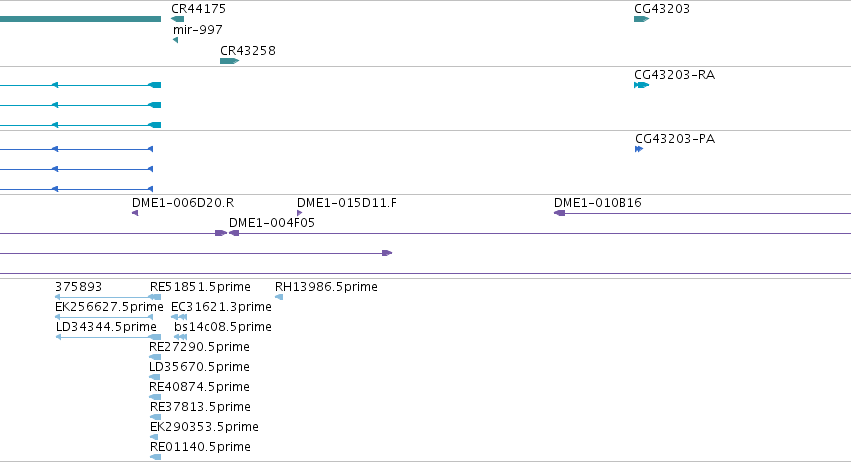Select the CG43203-PA protein glyph

click(639, 149)
